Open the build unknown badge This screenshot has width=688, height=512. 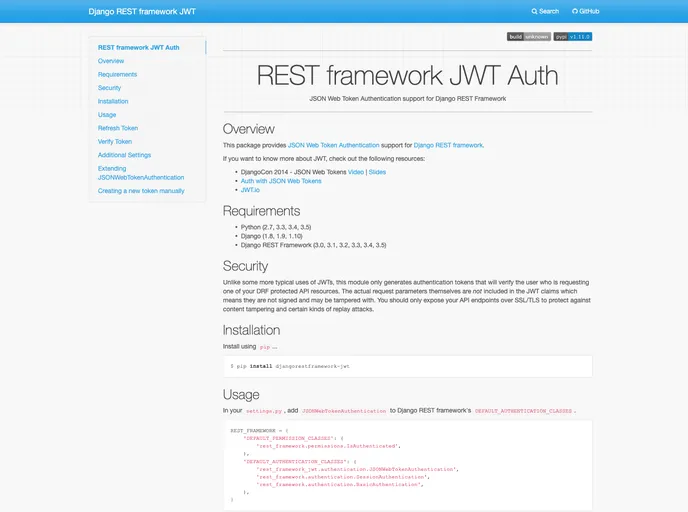point(529,36)
